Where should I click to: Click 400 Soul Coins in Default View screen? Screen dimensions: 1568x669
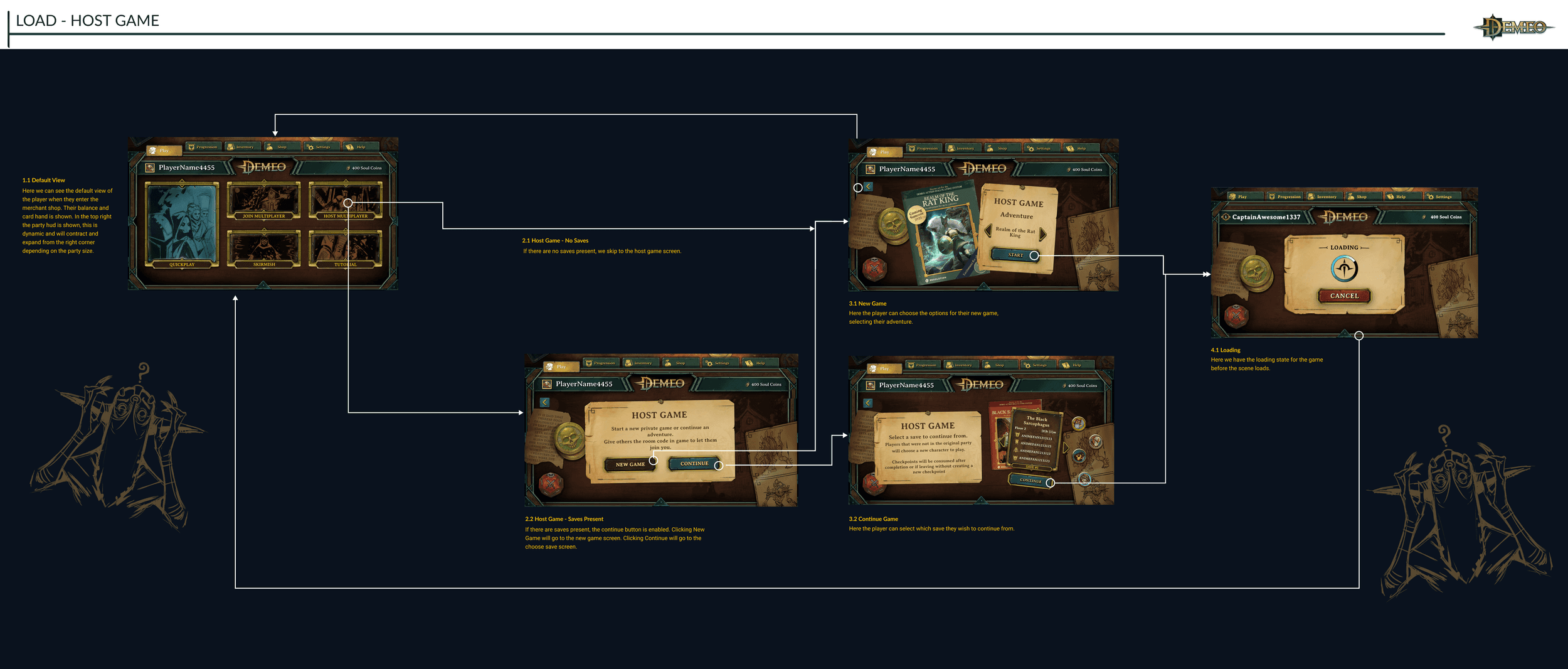(364, 168)
